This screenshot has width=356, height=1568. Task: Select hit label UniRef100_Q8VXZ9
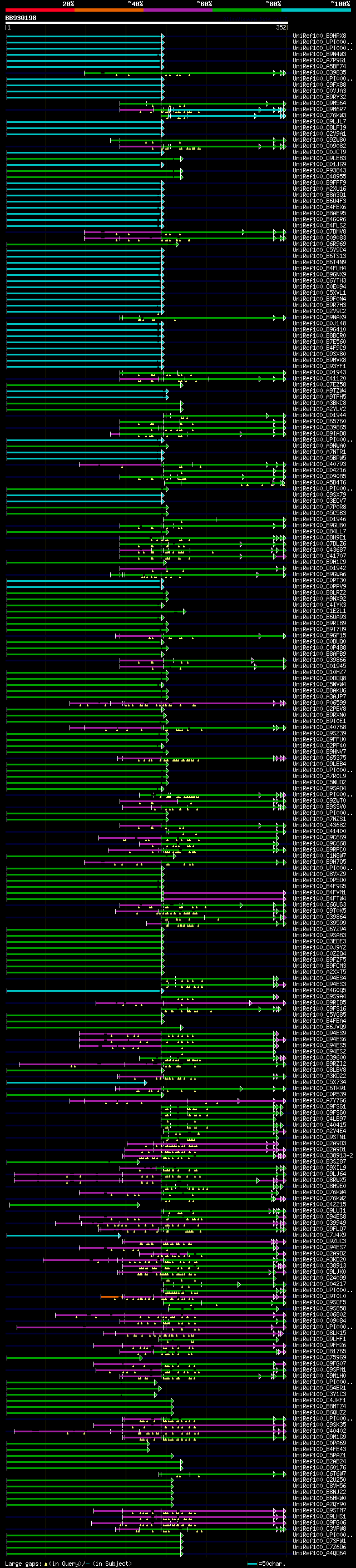[x=319, y=874]
